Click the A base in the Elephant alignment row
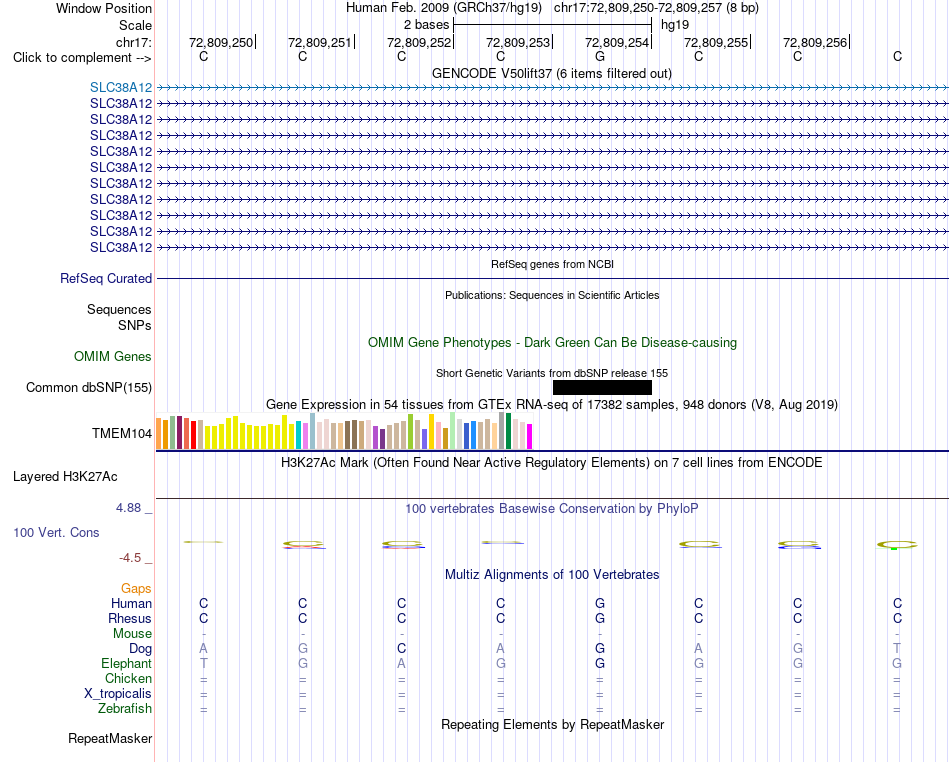950x762 pixels. click(402, 664)
